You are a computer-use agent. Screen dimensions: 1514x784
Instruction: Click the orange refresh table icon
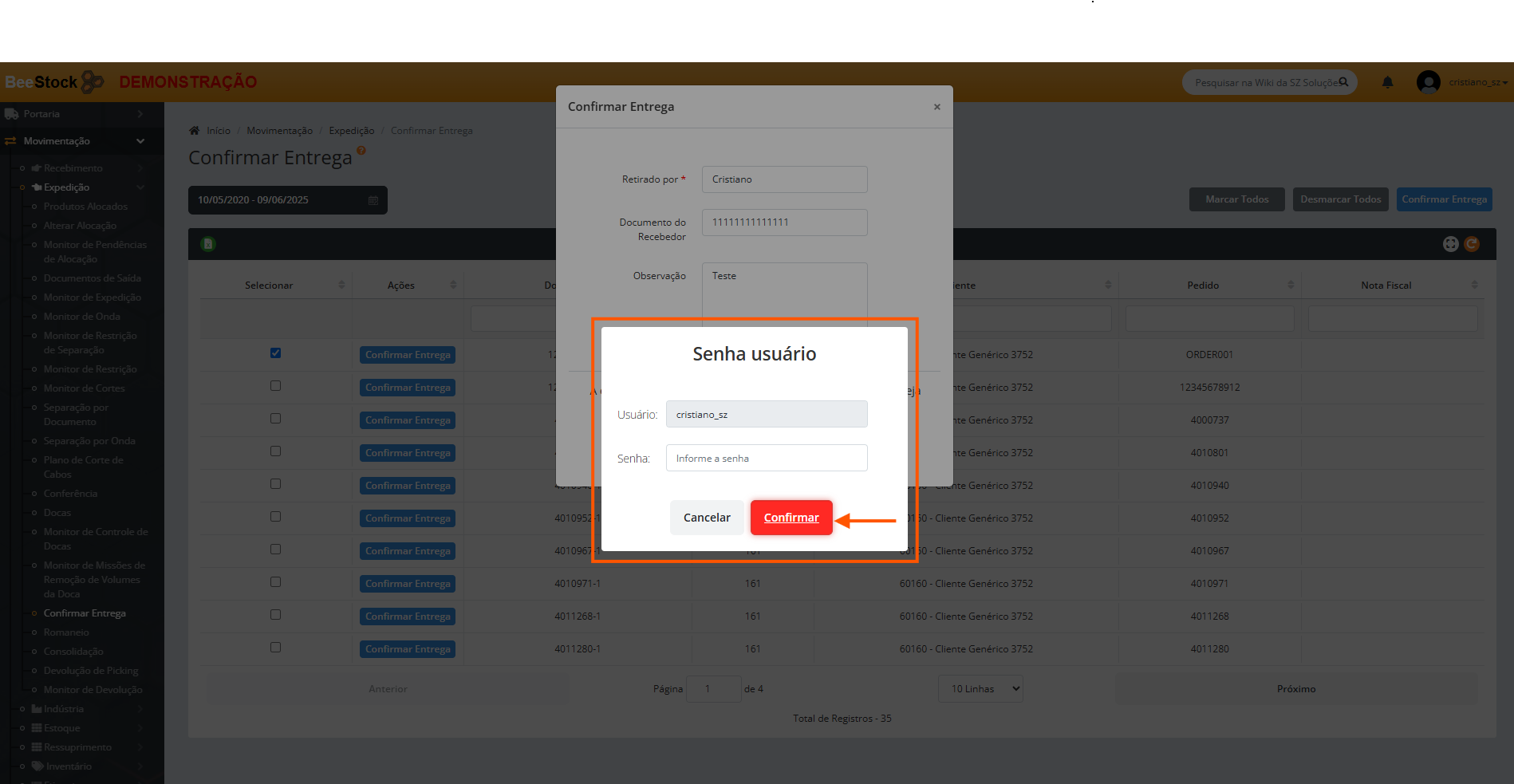coord(1472,244)
